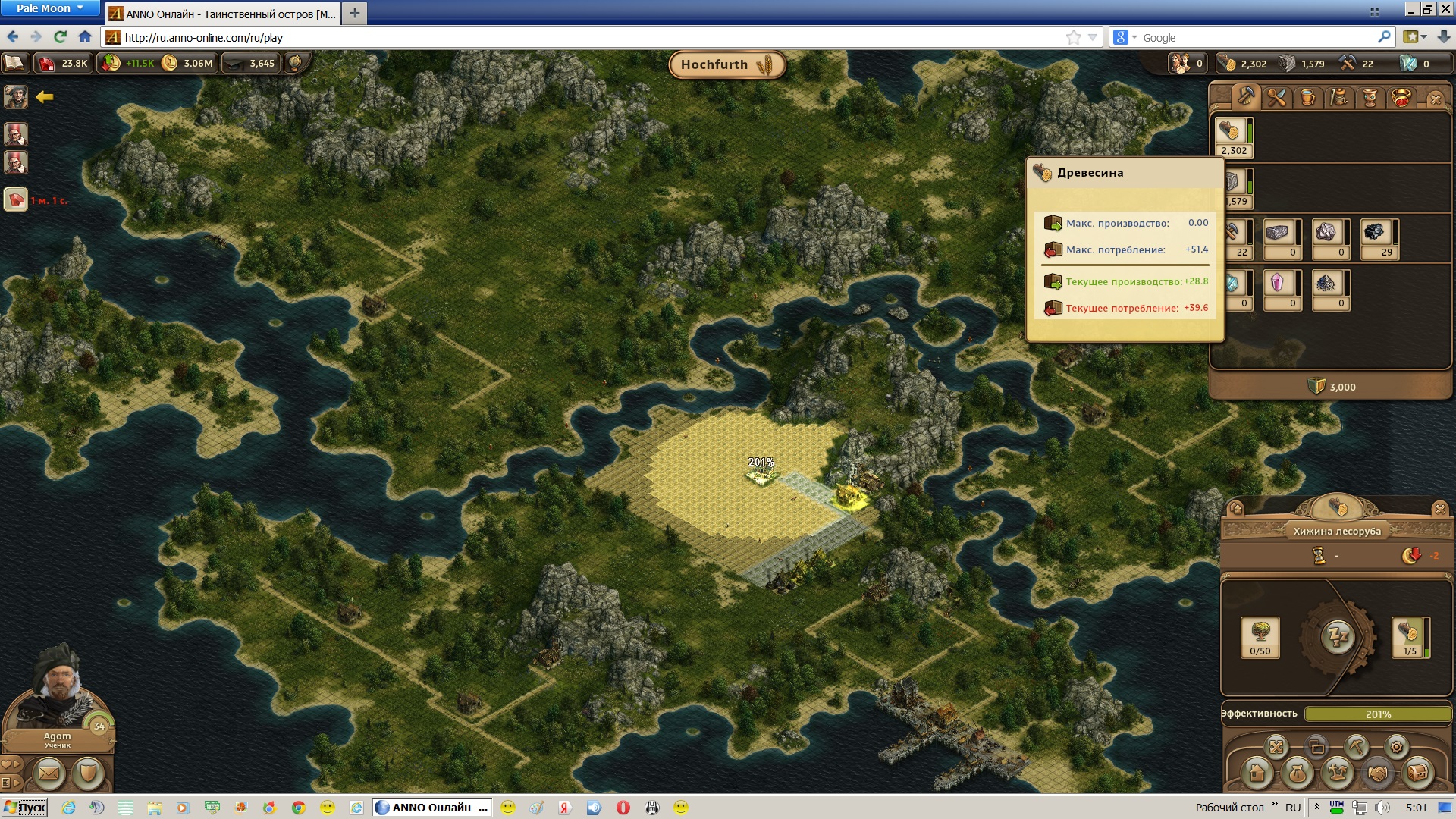The image size is (1456, 819).
Task: Reload the page in Pale Moon
Action: [x=61, y=36]
